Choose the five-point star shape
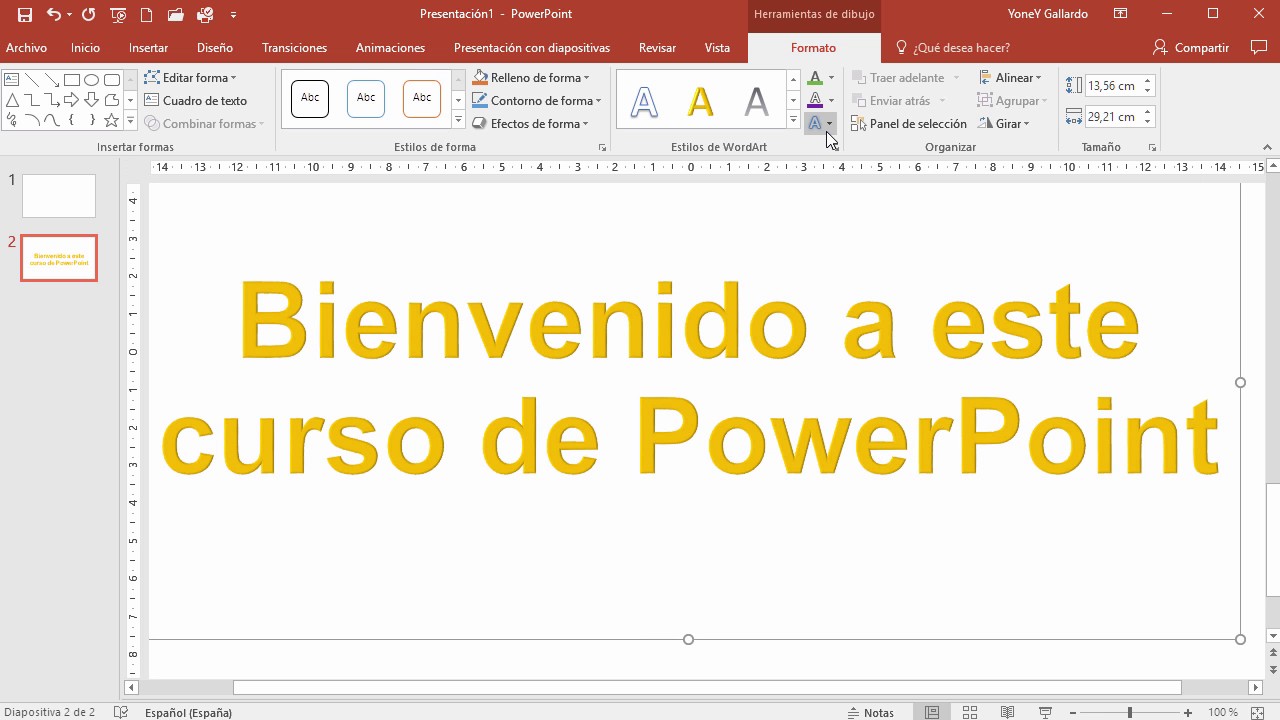This screenshot has height=720, width=1280. click(x=111, y=120)
